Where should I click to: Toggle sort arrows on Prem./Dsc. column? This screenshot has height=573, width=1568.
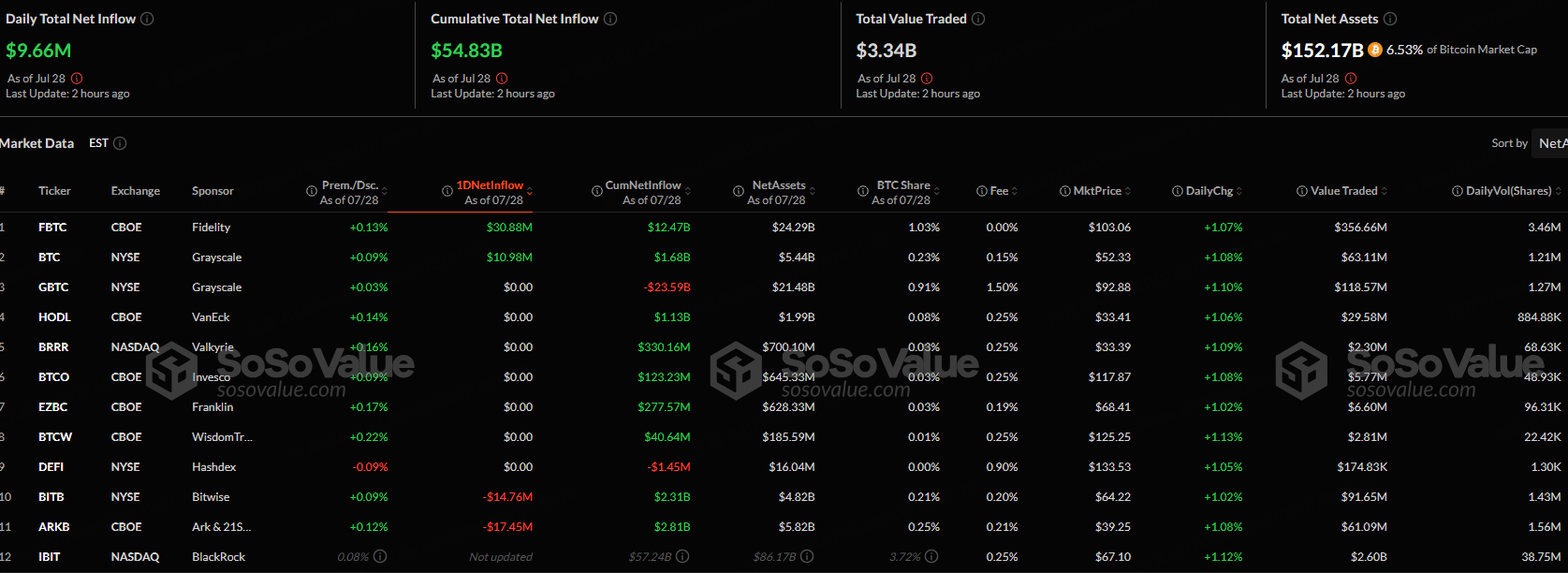pyautogui.click(x=385, y=191)
